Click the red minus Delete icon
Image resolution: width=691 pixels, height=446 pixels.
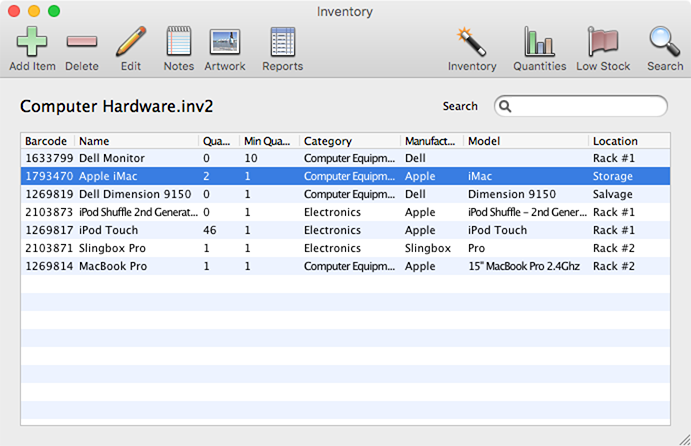point(82,41)
